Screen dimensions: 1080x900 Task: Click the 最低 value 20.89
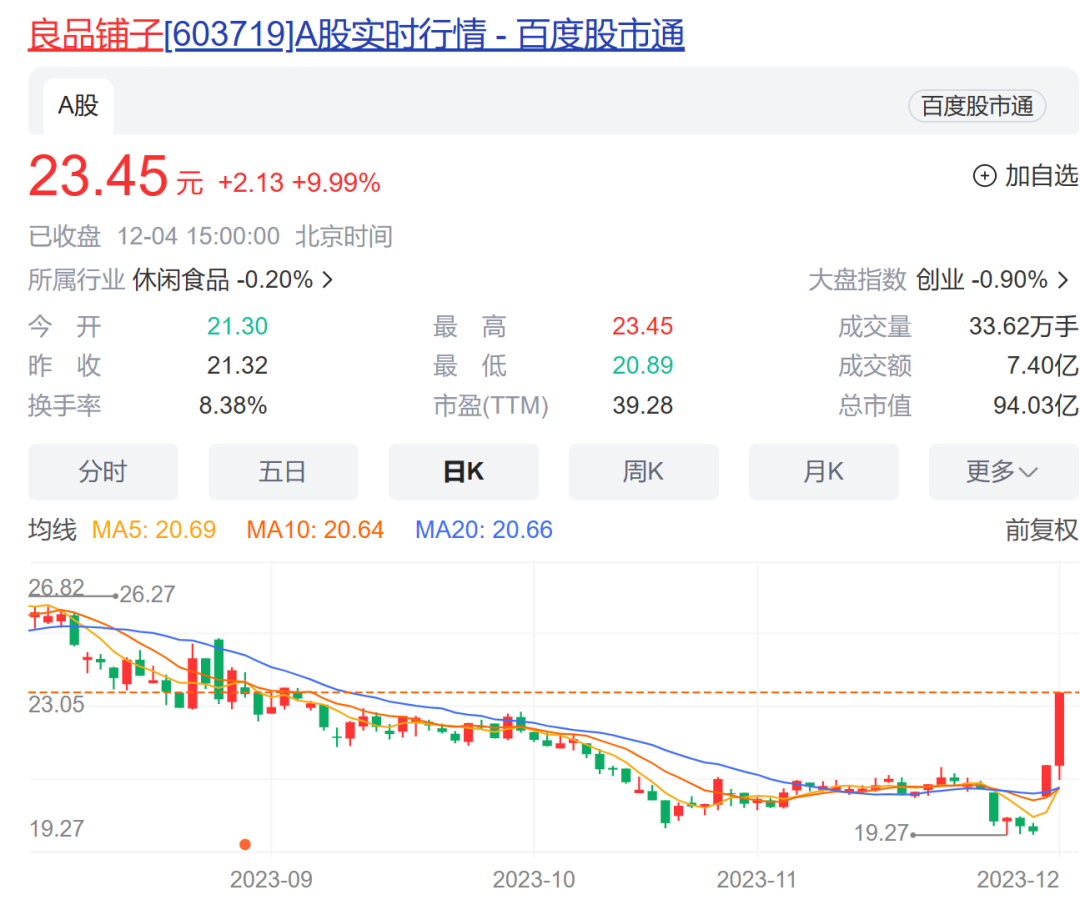642,365
